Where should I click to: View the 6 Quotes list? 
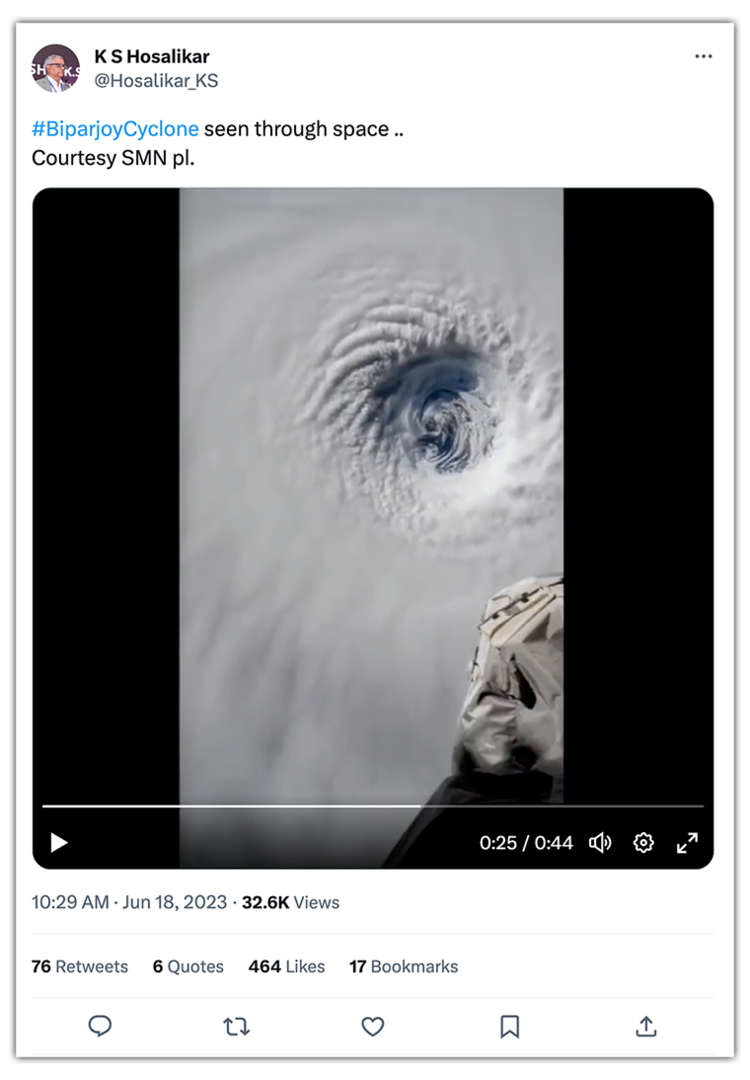[188, 966]
